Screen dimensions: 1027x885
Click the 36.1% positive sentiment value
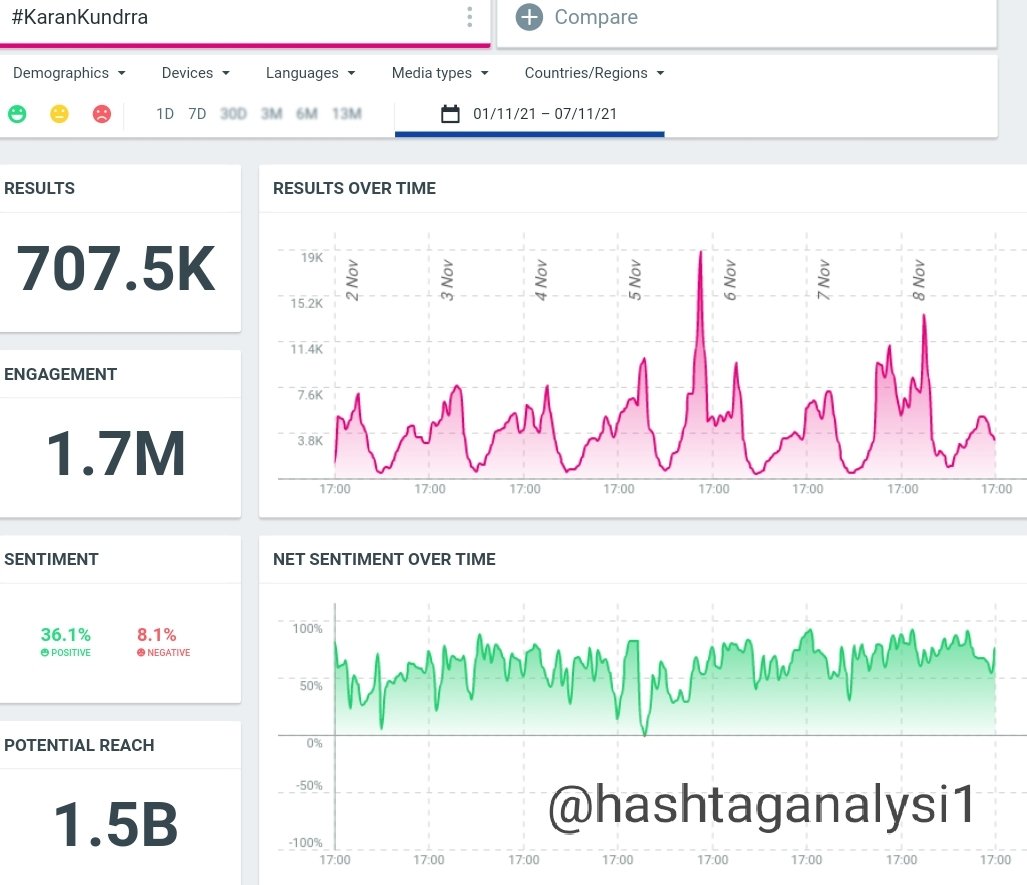click(65, 635)
